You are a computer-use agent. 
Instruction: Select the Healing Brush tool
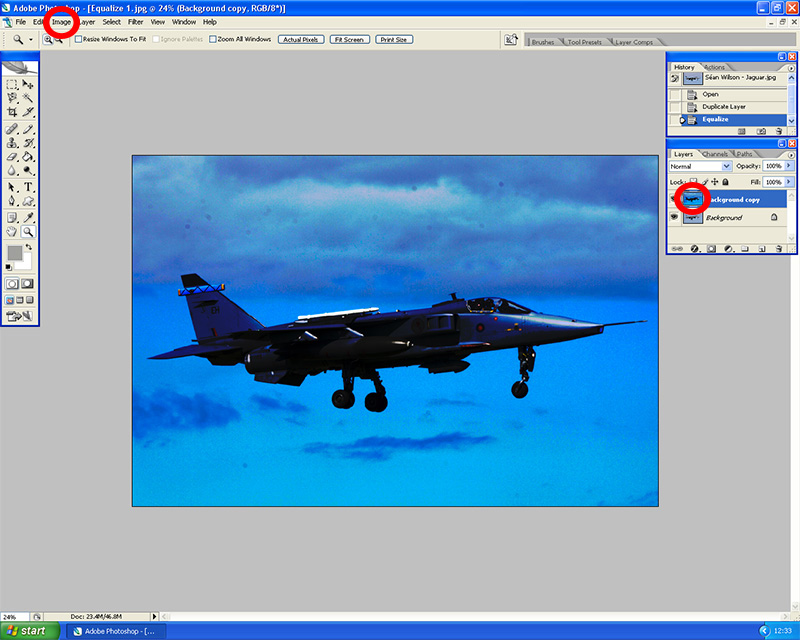[12, 129]
